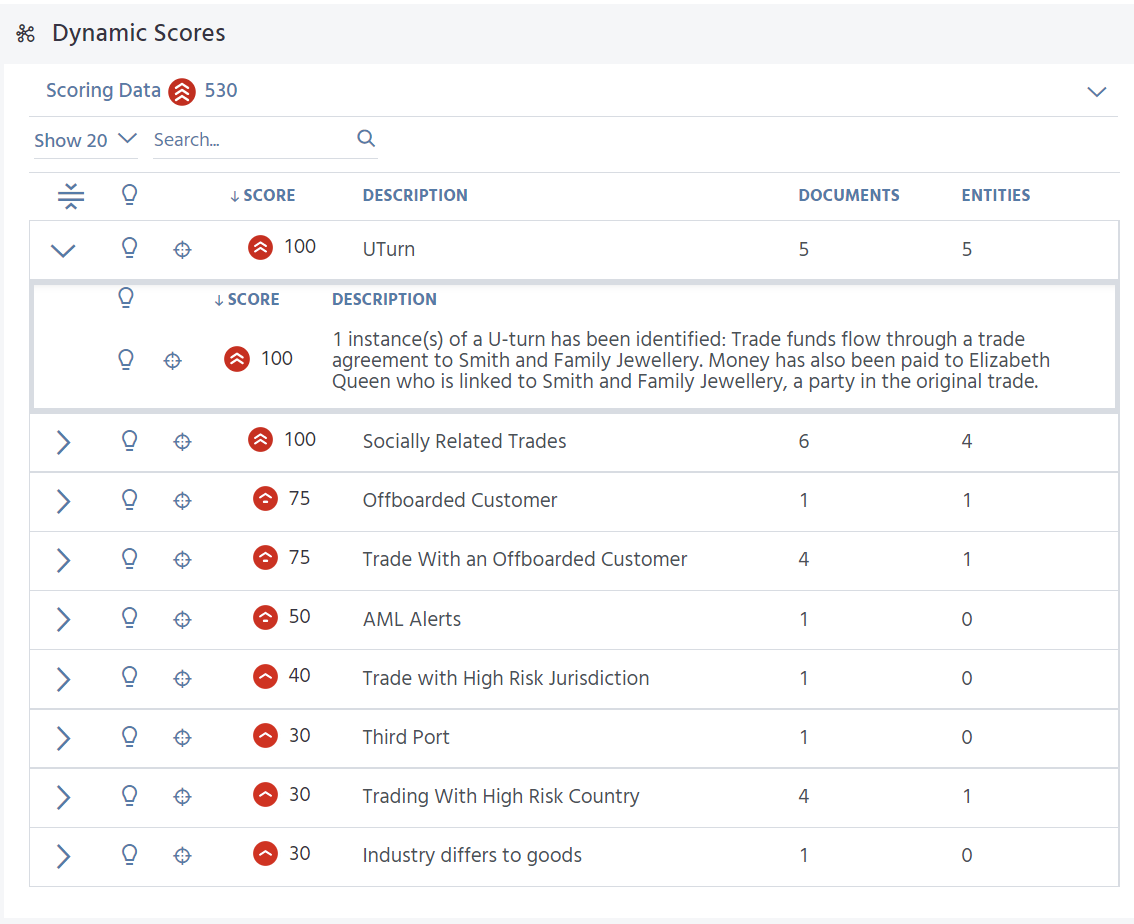Expand the Socially Related Trades row
This screenshot has height=924, width=1134.
(62, 440)
